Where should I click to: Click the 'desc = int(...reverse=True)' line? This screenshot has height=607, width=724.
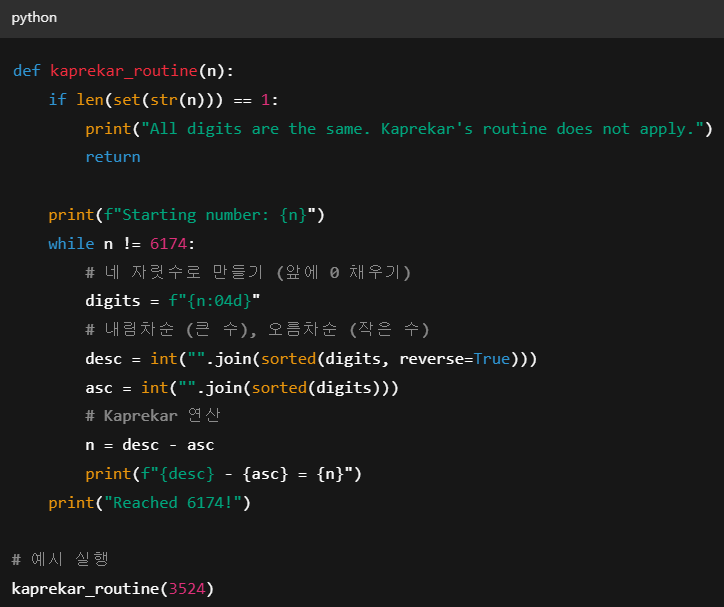click(311, 359)
